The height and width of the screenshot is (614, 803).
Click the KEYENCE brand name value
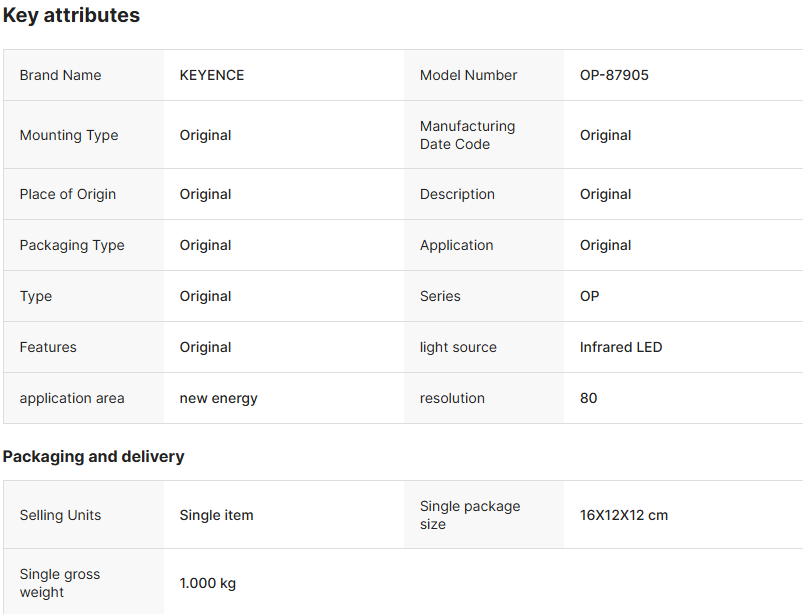[212, 75]
